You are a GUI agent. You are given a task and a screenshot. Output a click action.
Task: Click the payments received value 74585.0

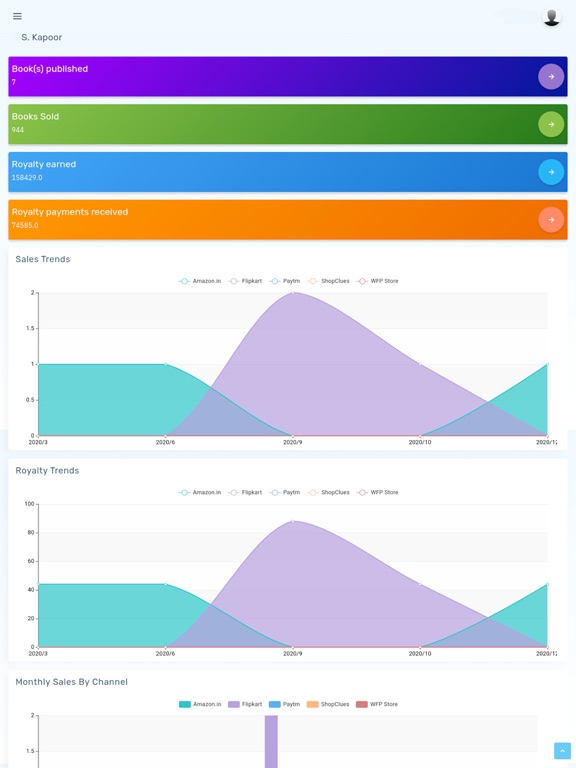coord(25,225)
